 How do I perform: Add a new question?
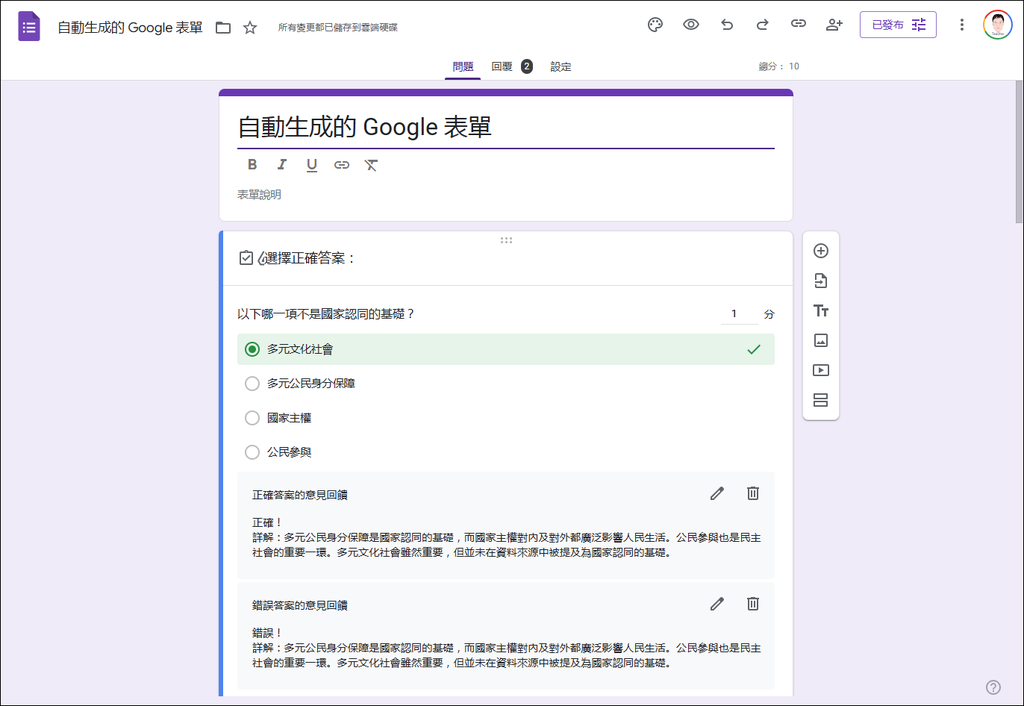point(821,251)
